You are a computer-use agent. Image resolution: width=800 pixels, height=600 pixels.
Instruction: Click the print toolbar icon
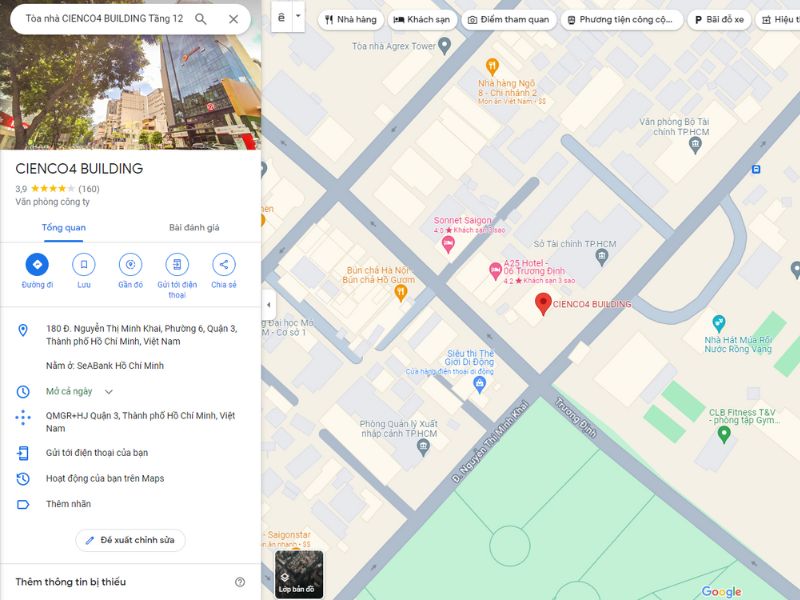point(281,17)
